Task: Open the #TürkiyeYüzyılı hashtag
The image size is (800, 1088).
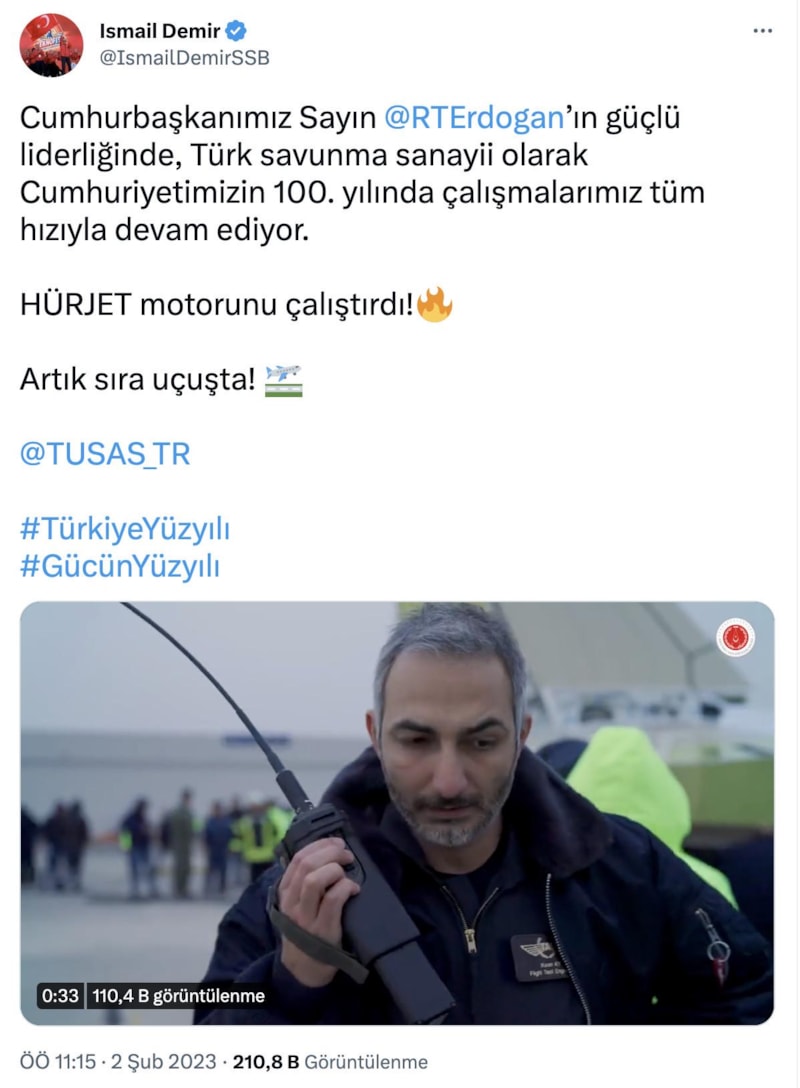Action: (x=125, y=529)
